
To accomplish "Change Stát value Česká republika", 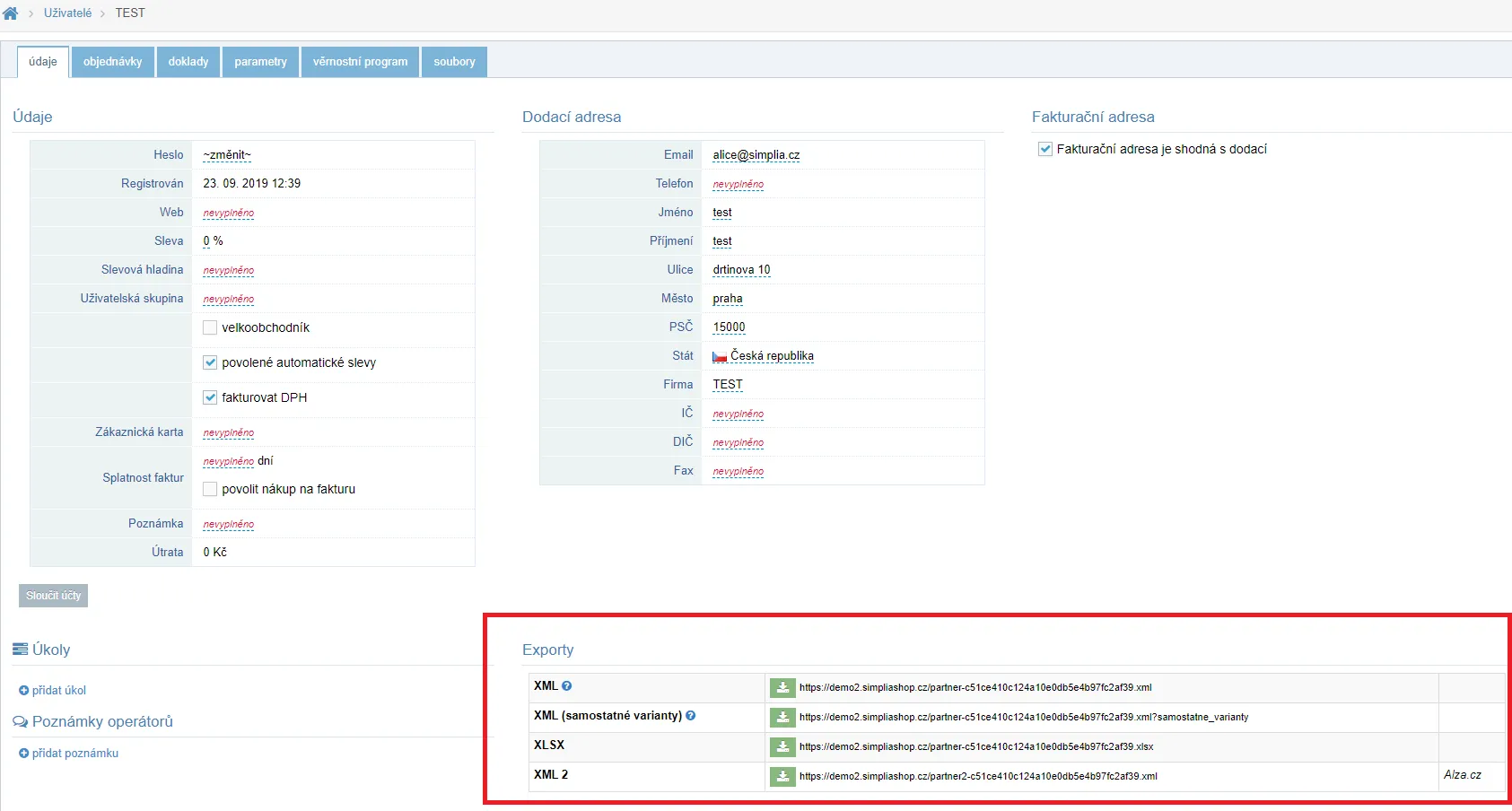I will pos(772,356).
